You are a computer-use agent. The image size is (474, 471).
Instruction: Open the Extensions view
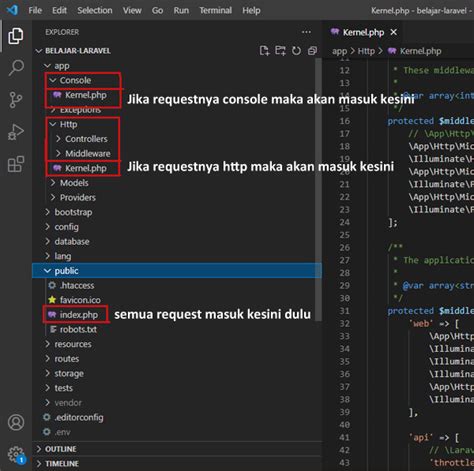(16, 164)
